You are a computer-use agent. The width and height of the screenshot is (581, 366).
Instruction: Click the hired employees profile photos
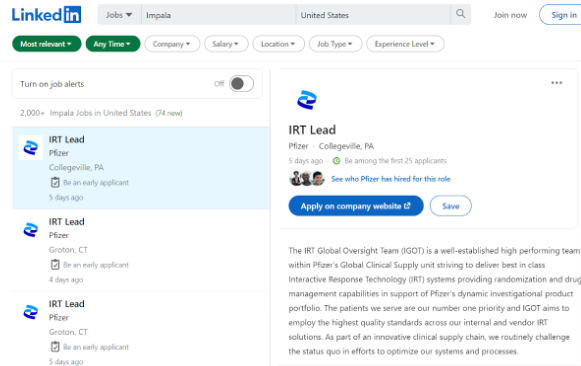tap(307, 179)
